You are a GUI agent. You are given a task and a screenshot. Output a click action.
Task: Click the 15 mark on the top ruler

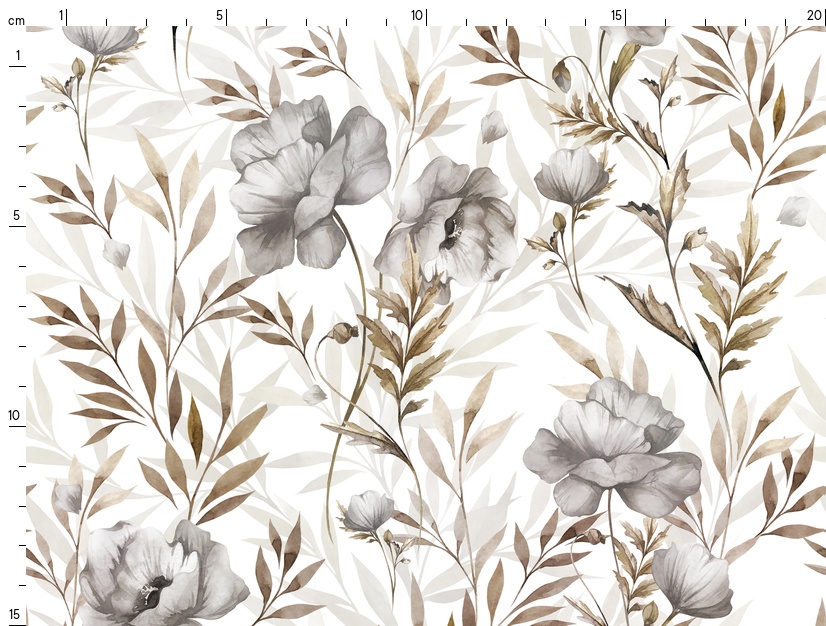616,15
